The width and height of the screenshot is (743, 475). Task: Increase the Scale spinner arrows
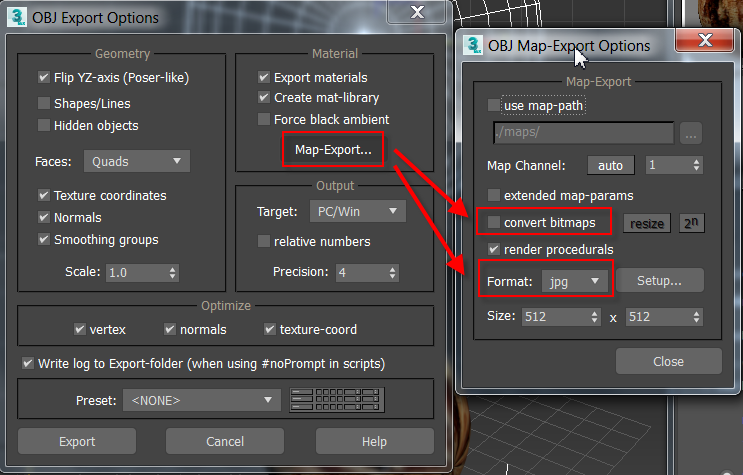[x=172, y=273]
